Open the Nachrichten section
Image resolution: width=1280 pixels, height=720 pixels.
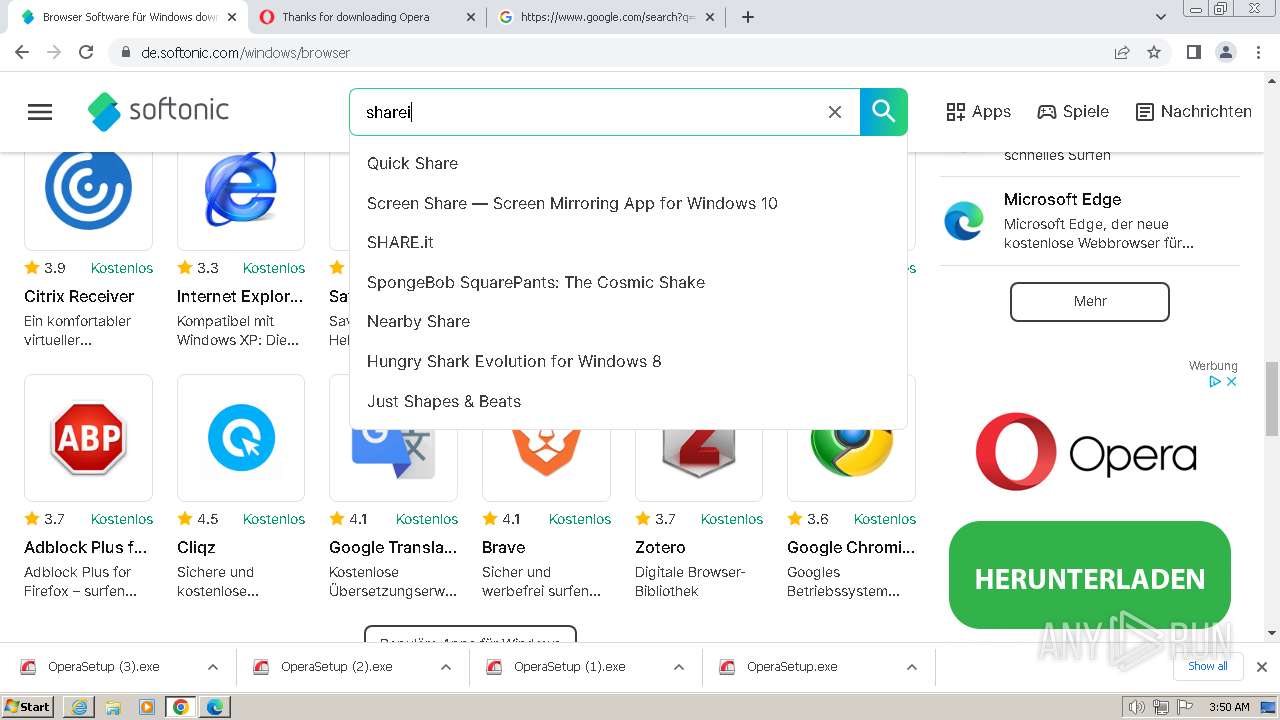(x=1194, y=112)
